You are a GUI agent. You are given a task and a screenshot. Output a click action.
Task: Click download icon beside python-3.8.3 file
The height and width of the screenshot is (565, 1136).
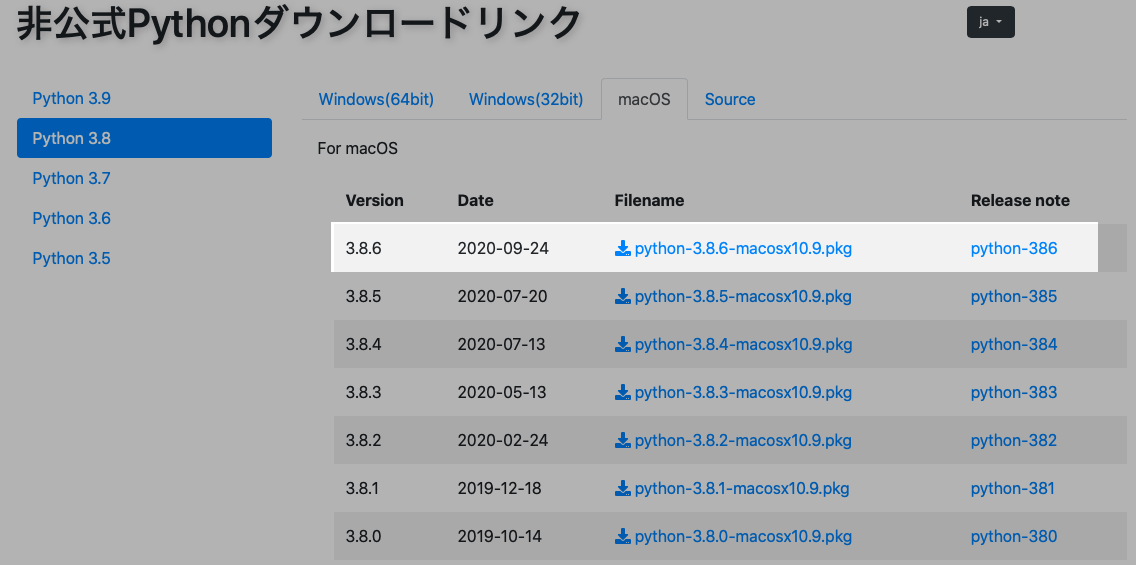coord(623,392)
